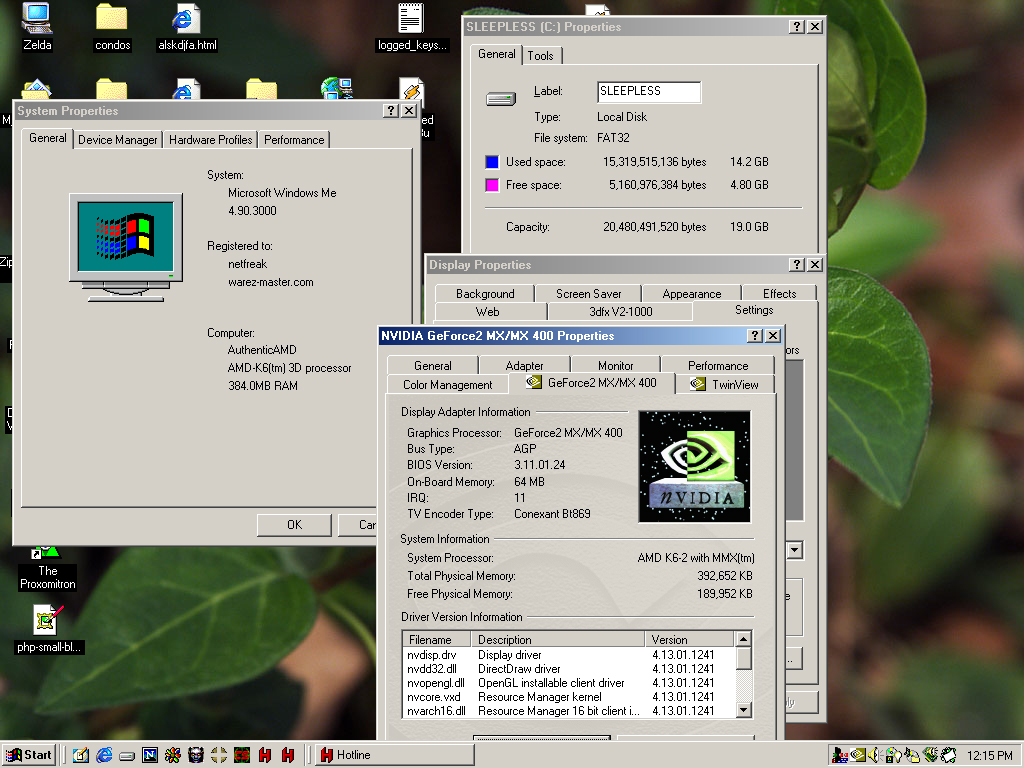Open alskdjfa.html desktop file

[187, 26]
